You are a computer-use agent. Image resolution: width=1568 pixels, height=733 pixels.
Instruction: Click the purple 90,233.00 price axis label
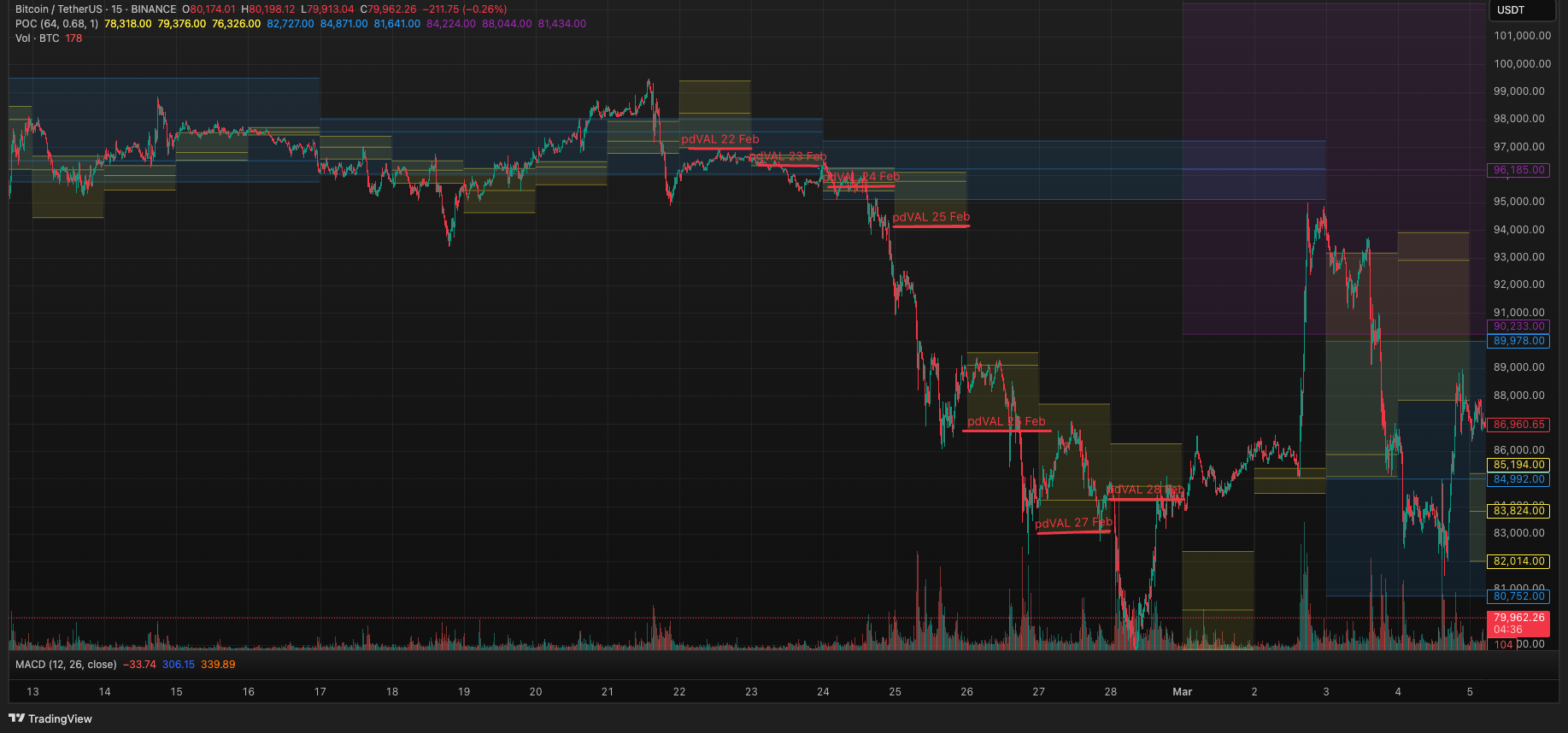click(x=1518, y=326)
